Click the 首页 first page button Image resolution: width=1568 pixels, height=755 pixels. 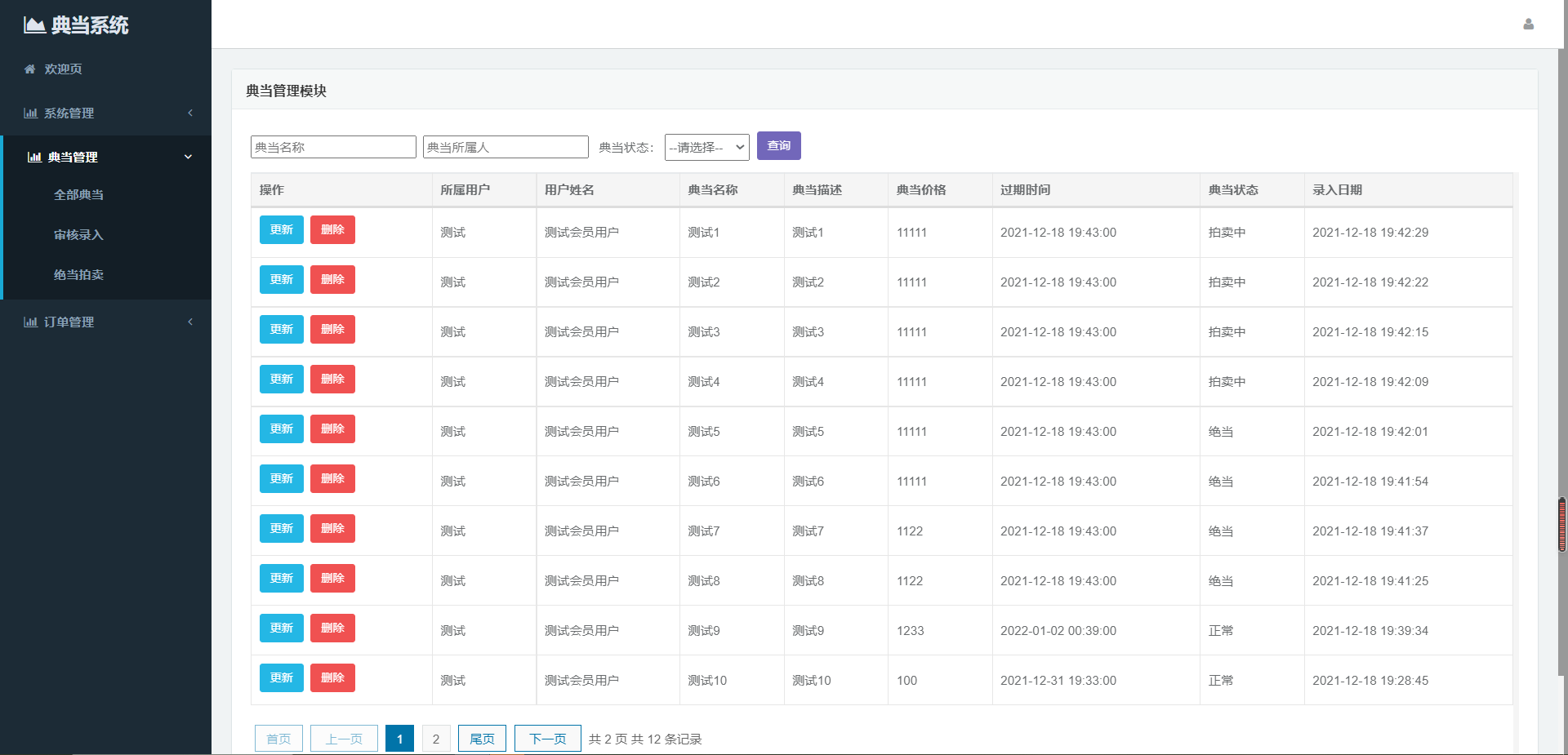278,739
